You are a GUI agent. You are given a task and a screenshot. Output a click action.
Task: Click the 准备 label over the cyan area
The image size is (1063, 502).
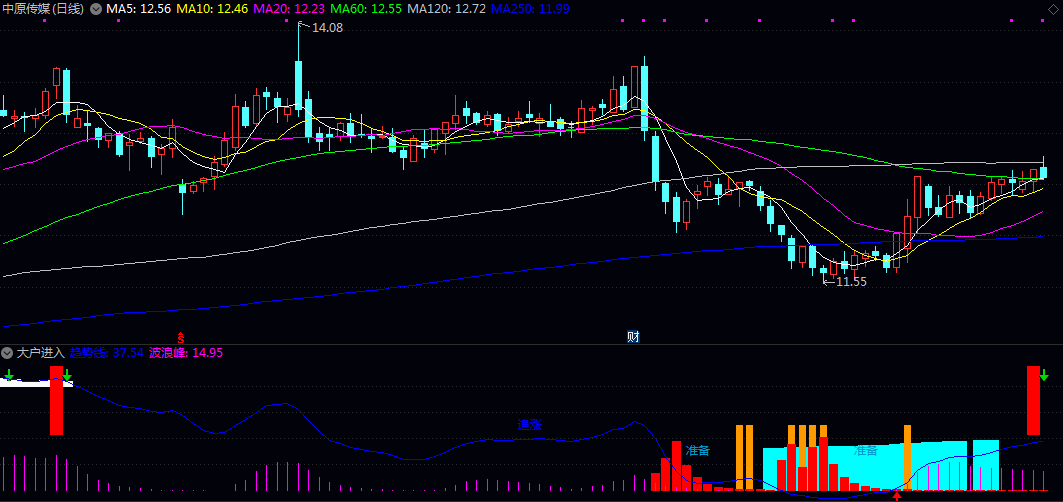[x=866, y=450]
